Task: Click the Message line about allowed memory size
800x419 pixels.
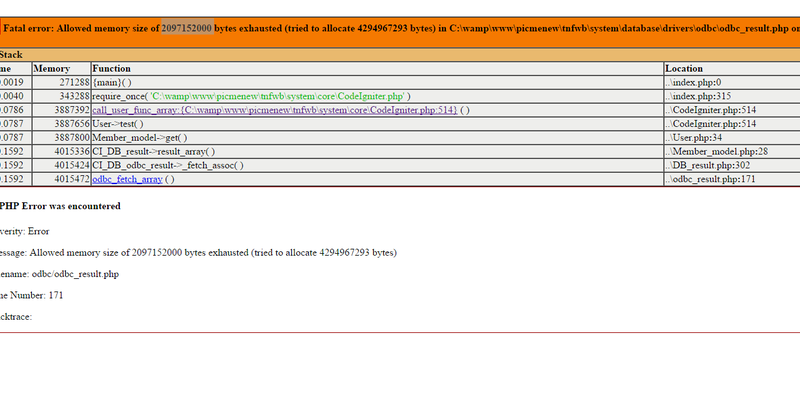Action: point(198,253)
